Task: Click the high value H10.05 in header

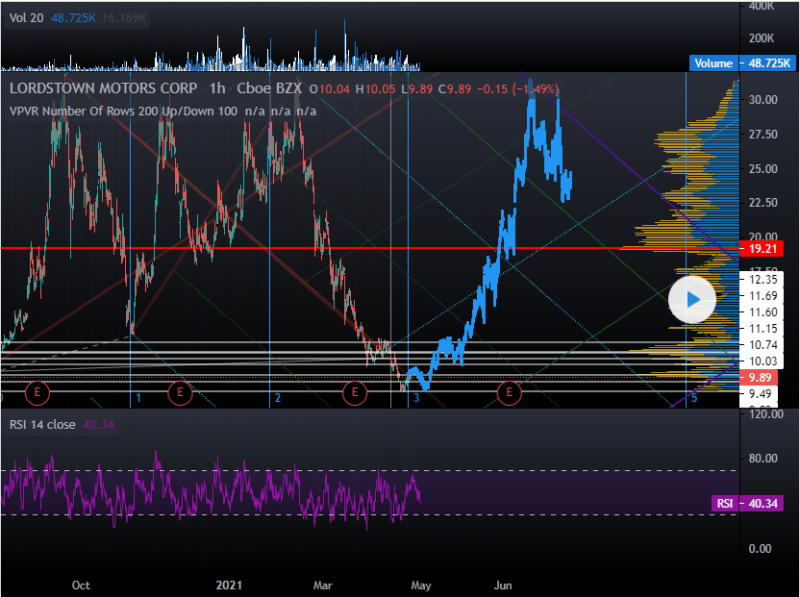Action: pos(375,89)
